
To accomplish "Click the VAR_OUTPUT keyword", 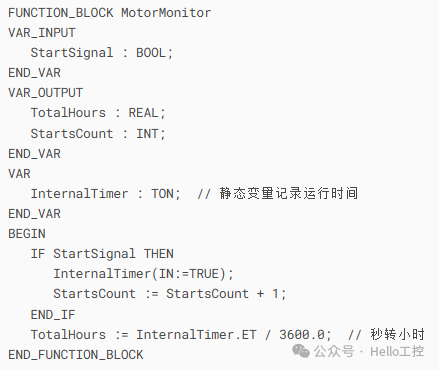I will [45, 93].
